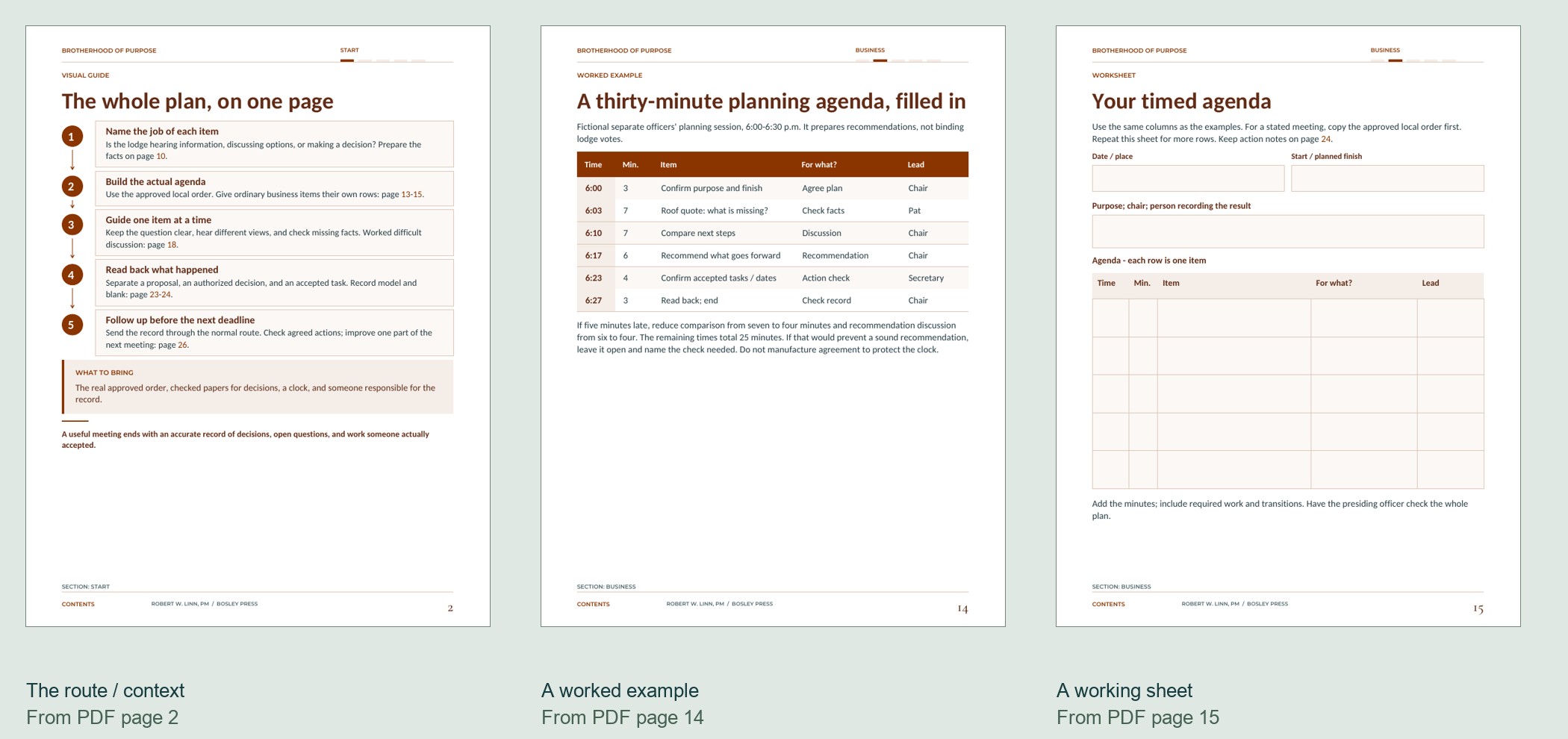Follow page 13-15 link in Build agenda step
Screen dimensions: 1568x739
coord(411,194)
